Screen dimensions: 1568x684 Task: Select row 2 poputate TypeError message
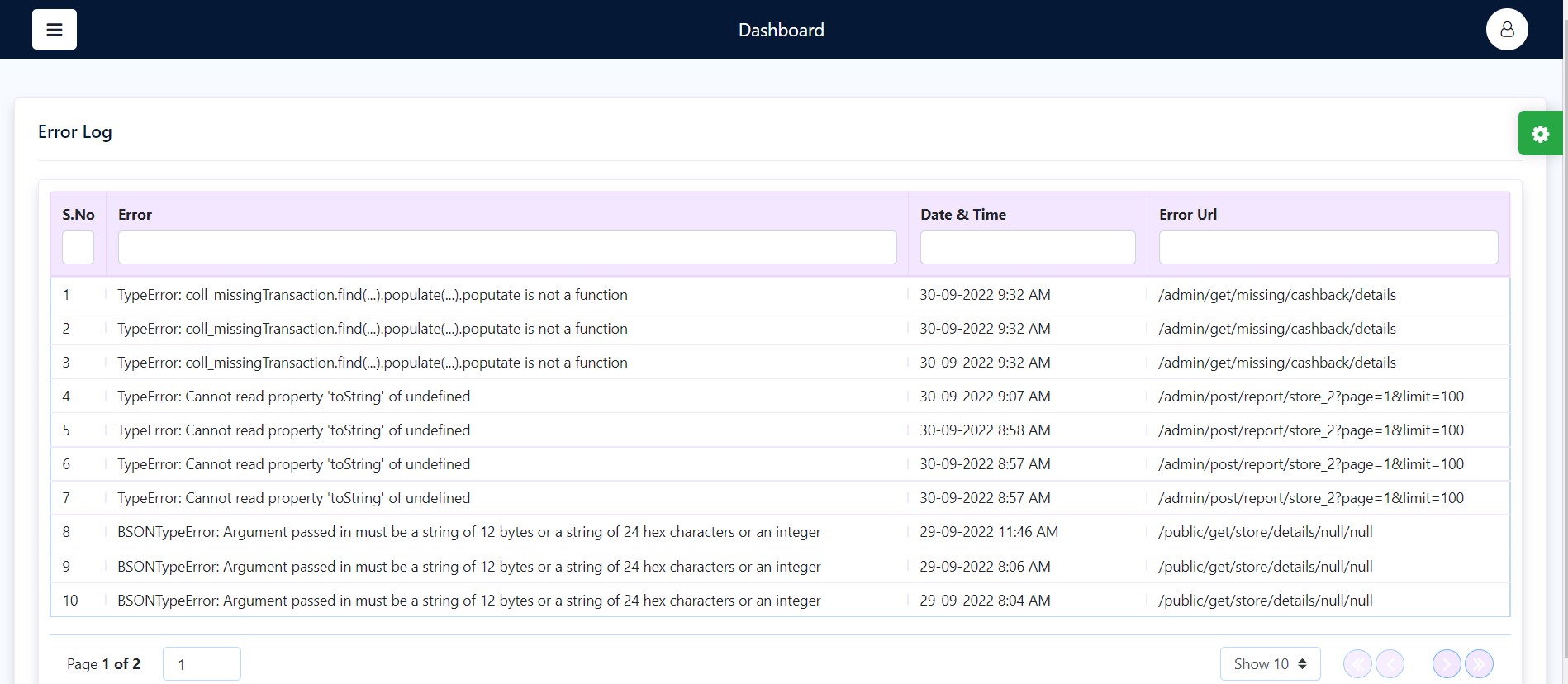[373, 329]
